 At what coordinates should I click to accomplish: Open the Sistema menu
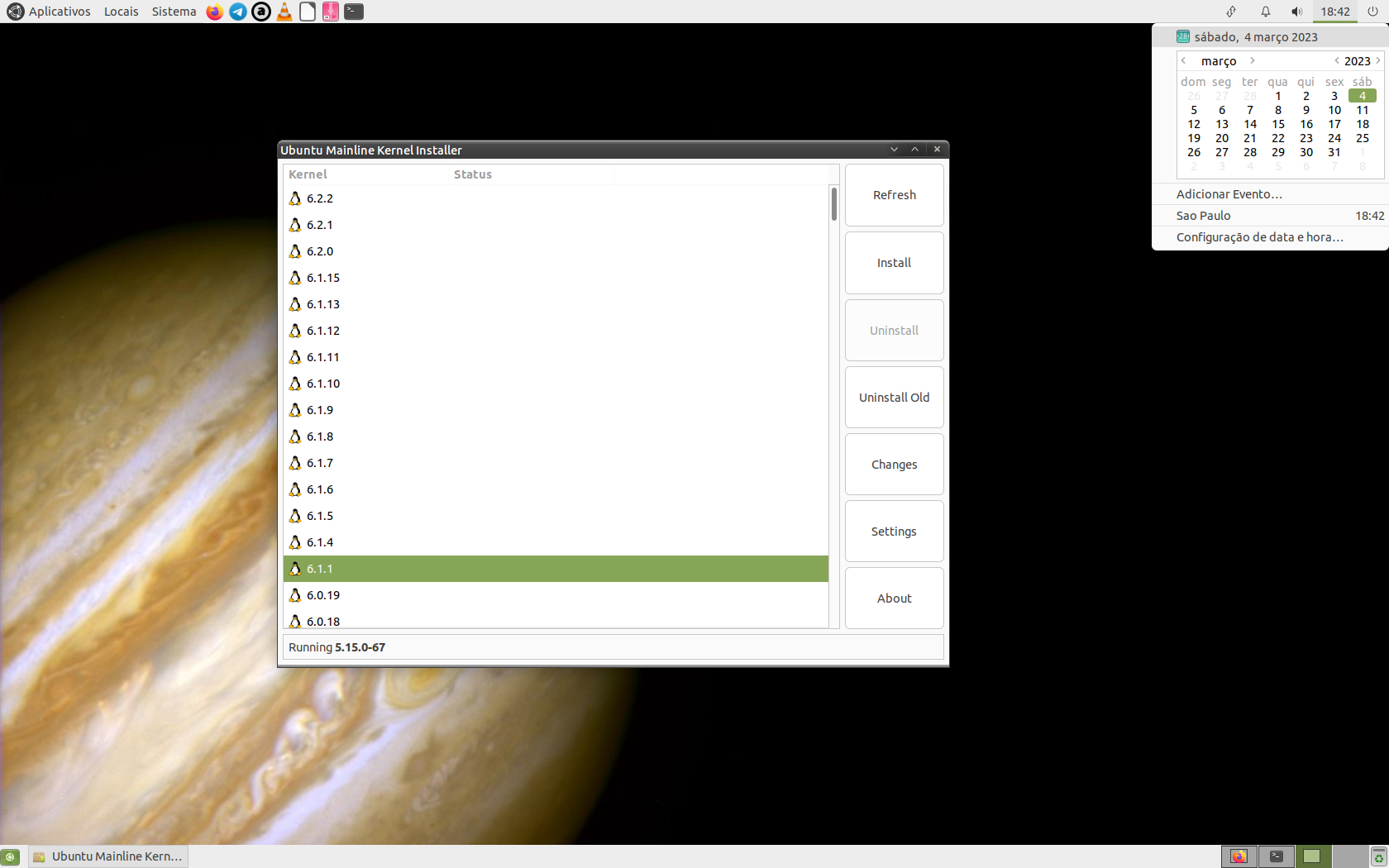click(174, 12)
